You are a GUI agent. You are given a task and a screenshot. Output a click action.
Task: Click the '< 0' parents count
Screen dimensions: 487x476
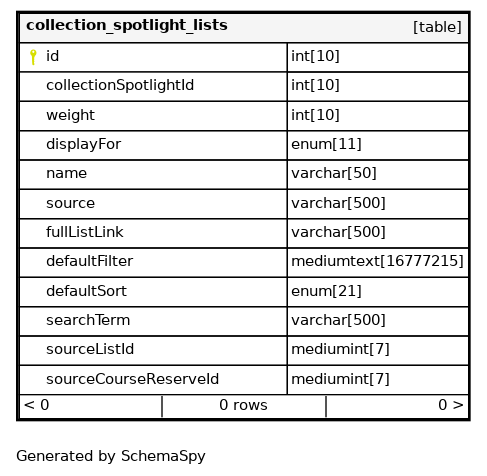click(x=37, y=405)
